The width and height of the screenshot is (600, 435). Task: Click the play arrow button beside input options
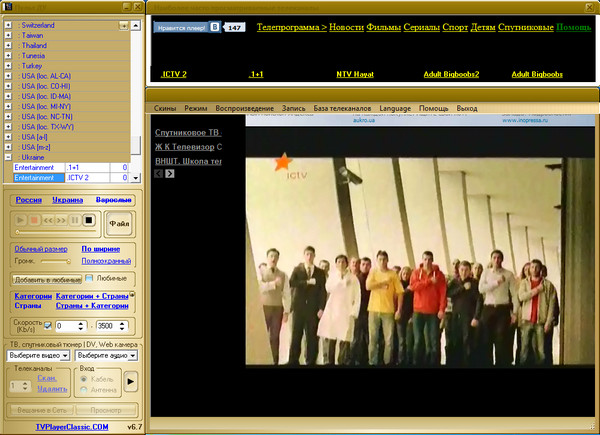131,382
